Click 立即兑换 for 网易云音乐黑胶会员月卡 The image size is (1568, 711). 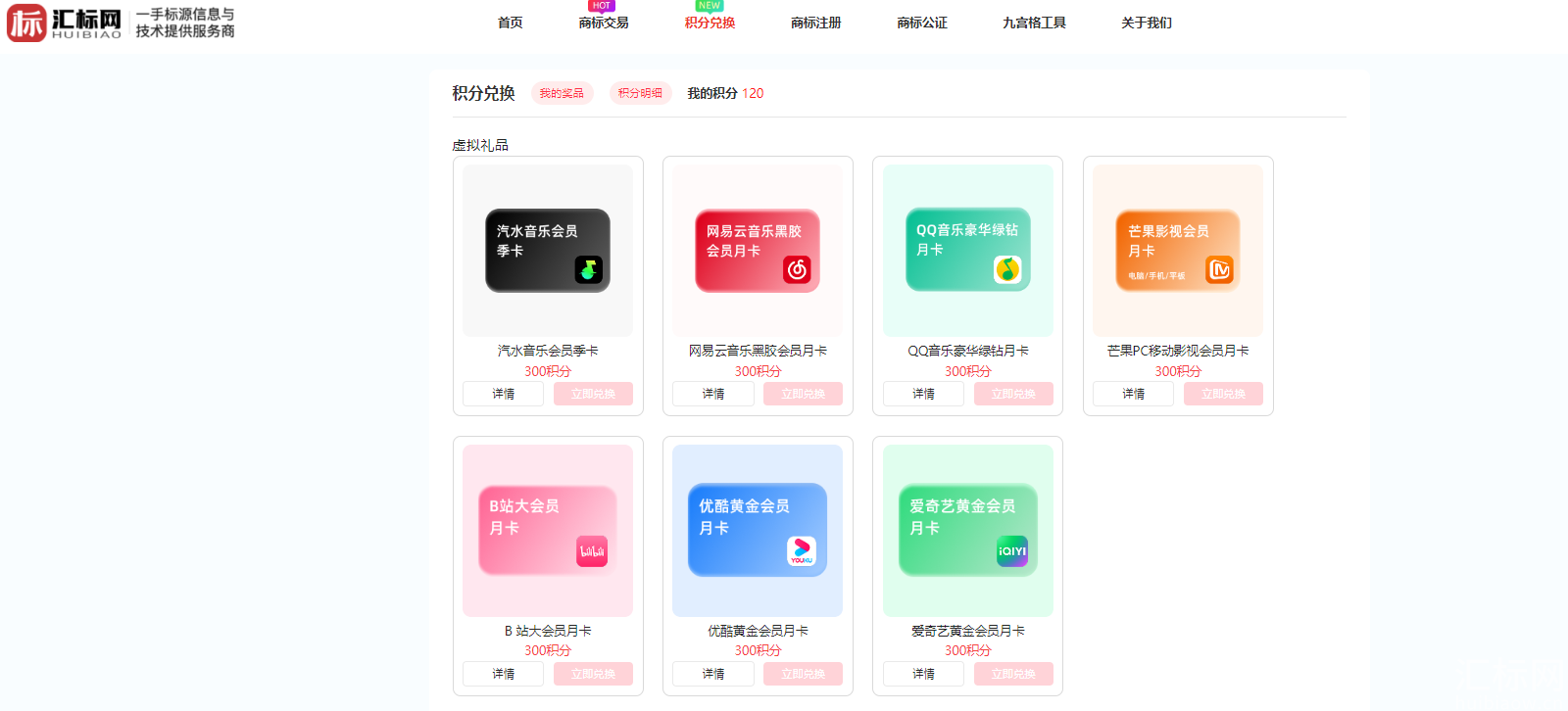tap(803, 394)
